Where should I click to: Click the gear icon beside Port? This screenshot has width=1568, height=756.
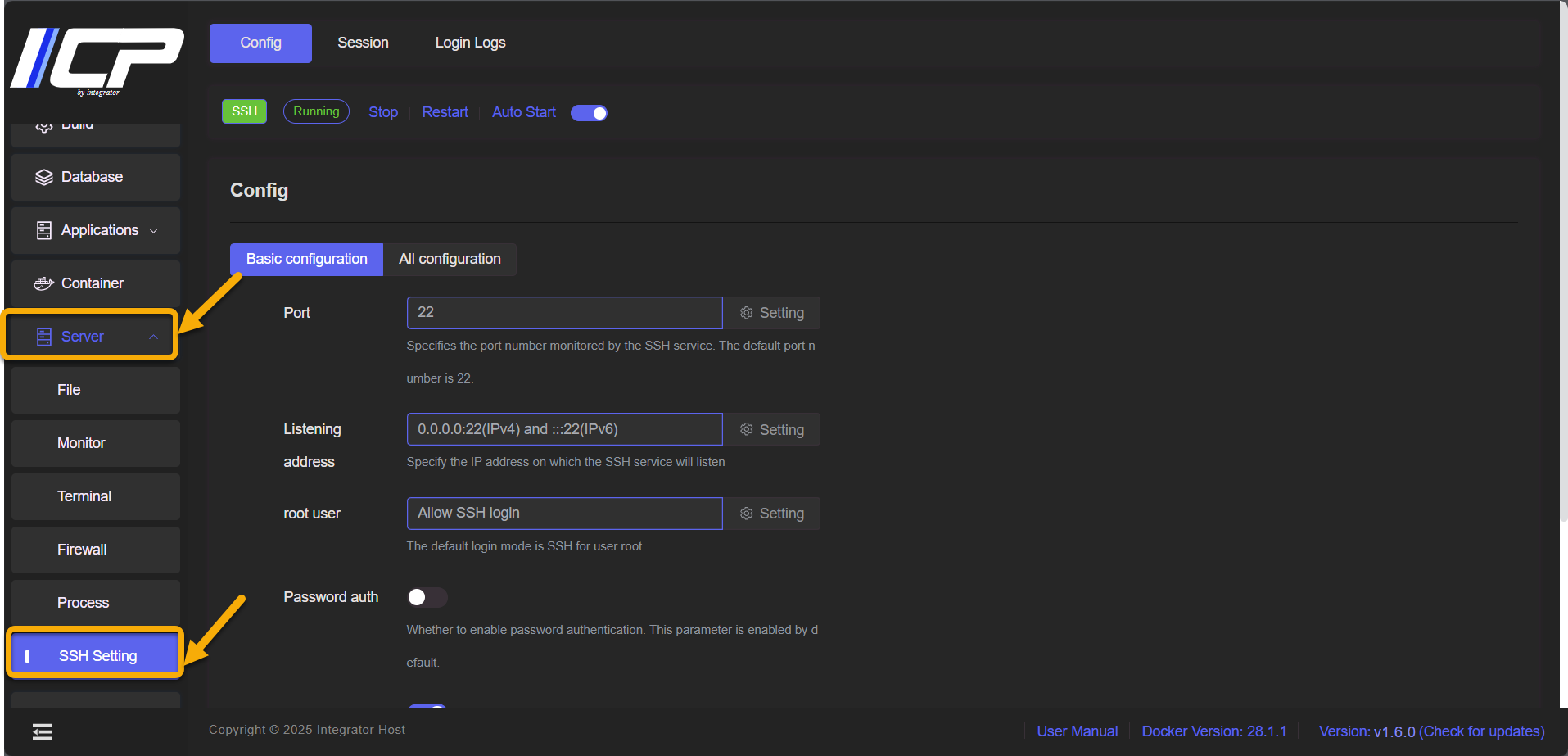pyautogui.click(x=747, y=313)
